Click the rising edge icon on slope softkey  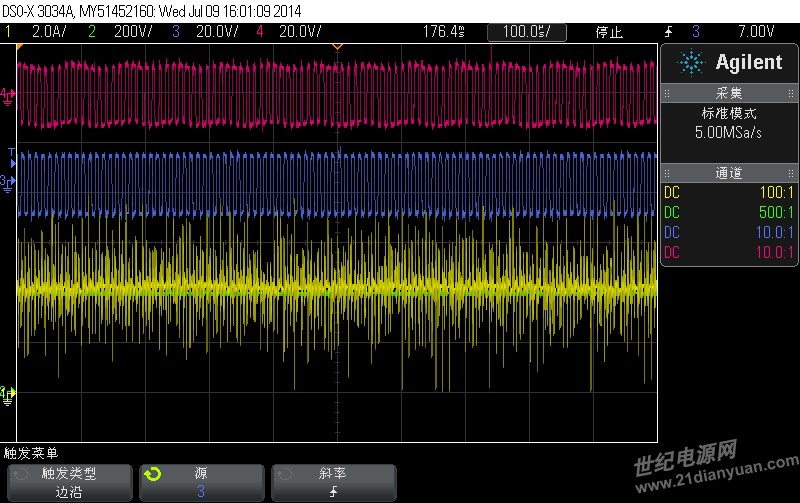tap(333, 492)
